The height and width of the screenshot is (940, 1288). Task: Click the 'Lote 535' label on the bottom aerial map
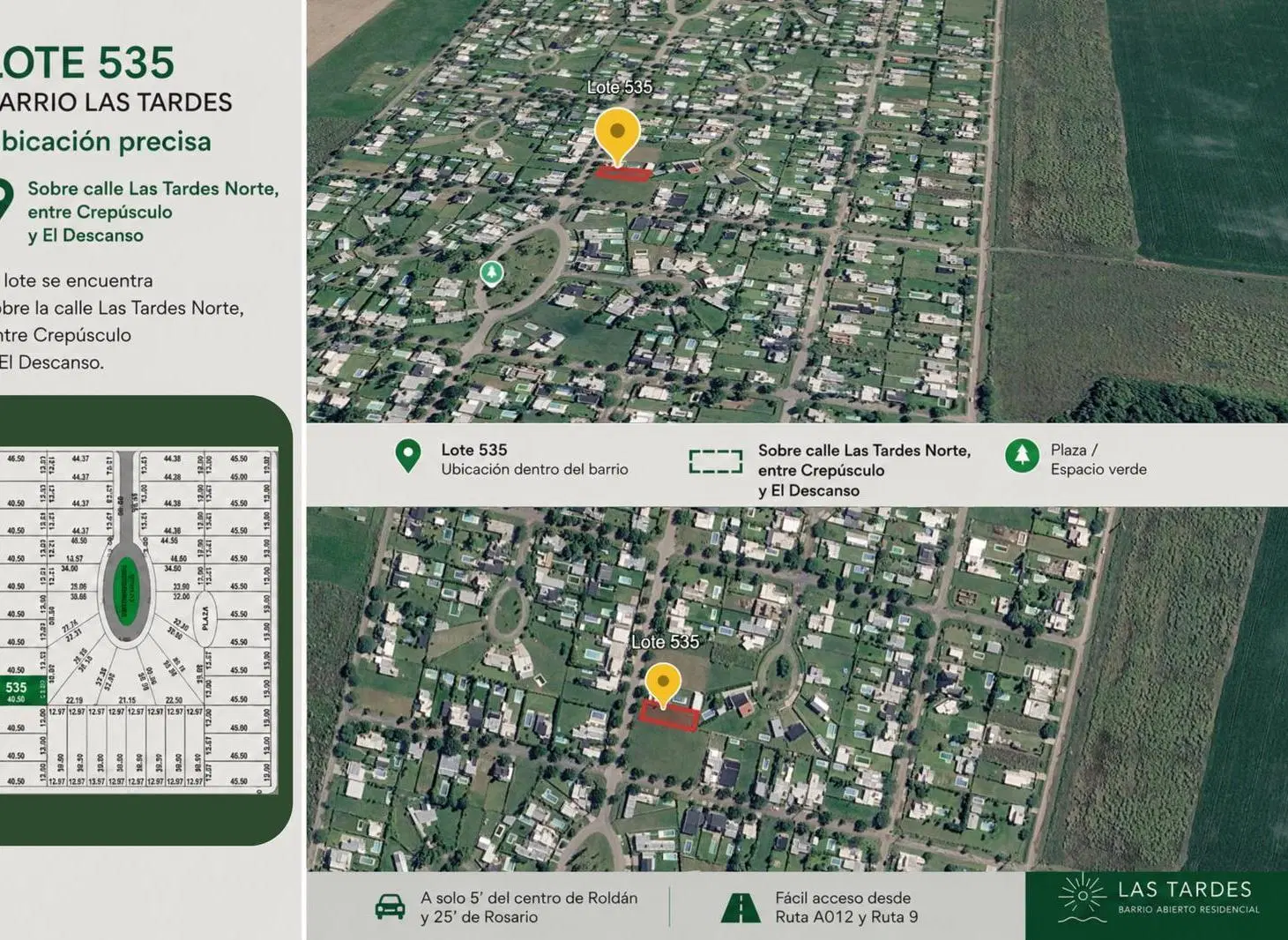pos(666,642)
